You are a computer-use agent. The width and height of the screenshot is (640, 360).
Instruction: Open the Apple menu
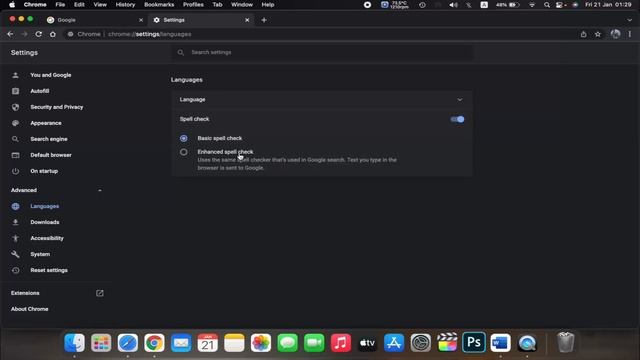(x=12, y=5)
